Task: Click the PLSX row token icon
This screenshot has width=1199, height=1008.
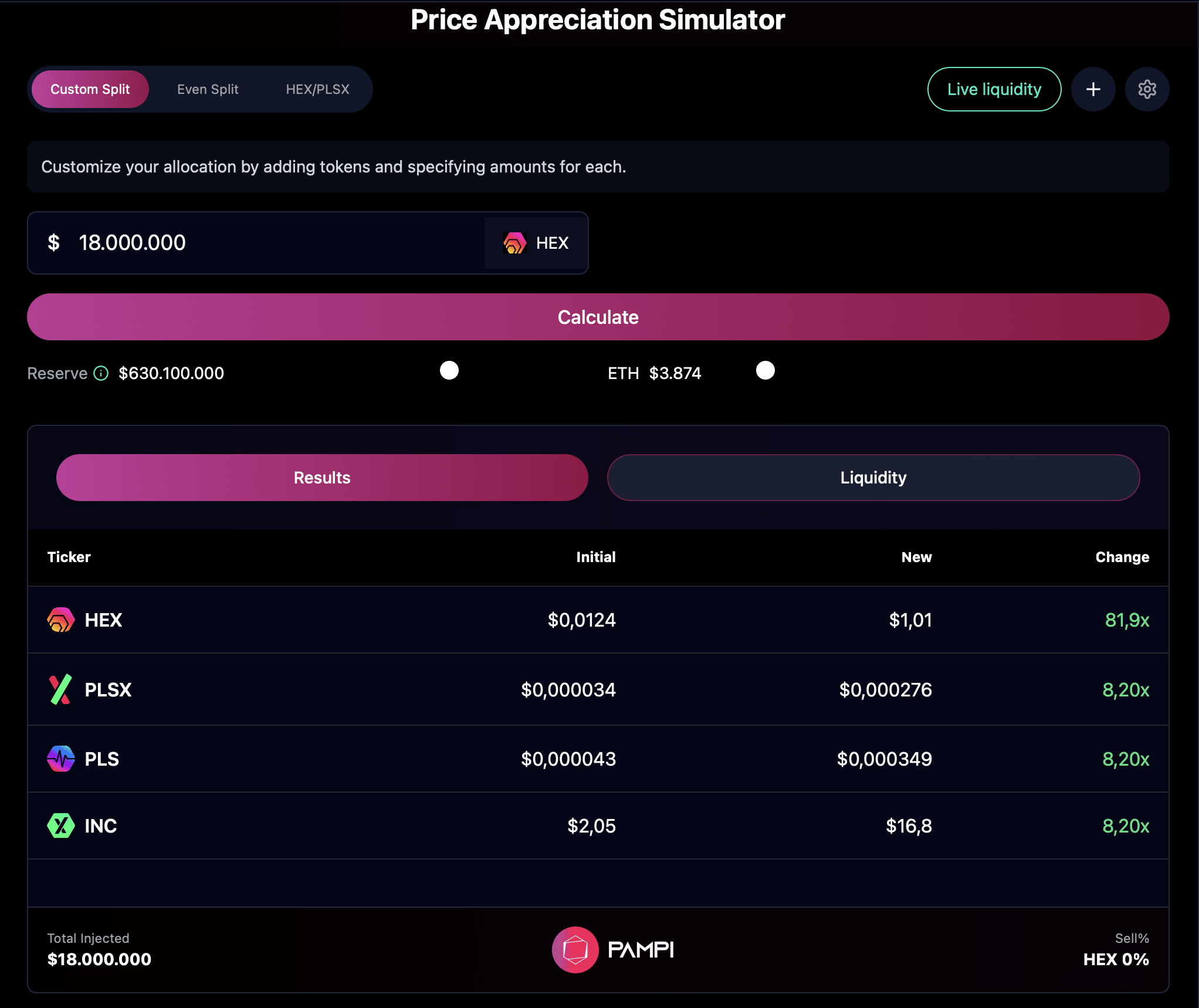Action: tap(60, 689)
